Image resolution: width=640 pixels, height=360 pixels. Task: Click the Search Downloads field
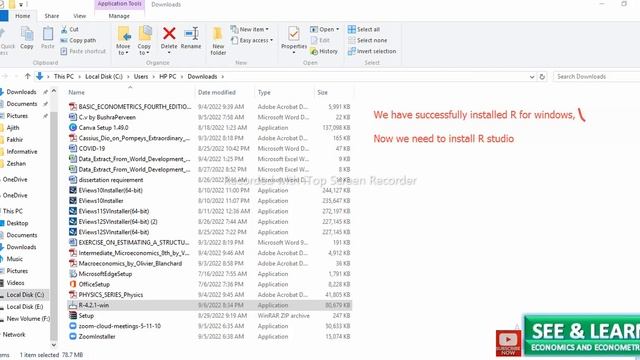click(596, 76)
